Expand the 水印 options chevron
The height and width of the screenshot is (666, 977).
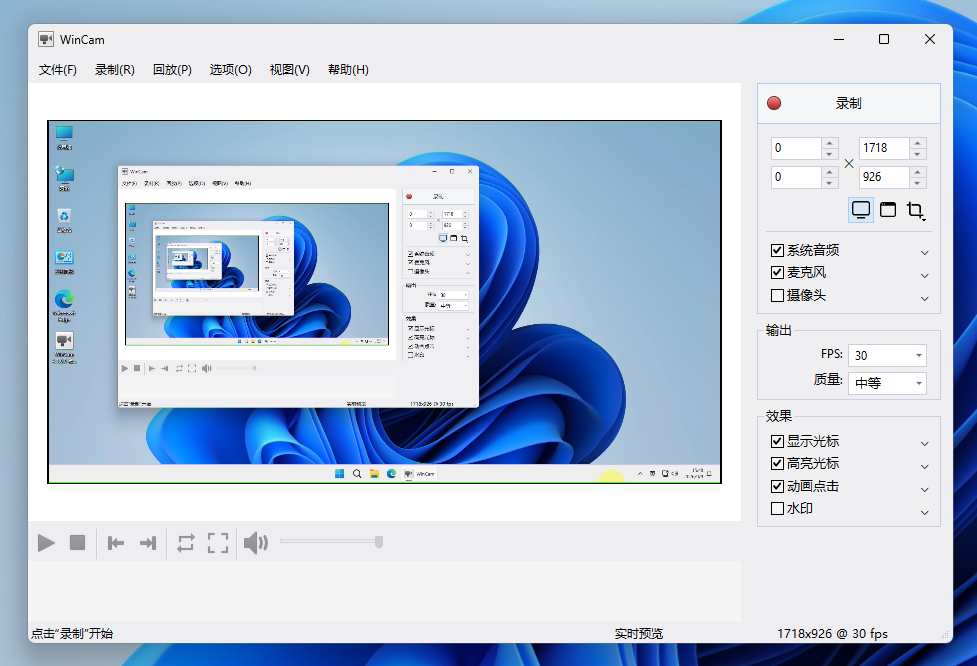point(925,512)
